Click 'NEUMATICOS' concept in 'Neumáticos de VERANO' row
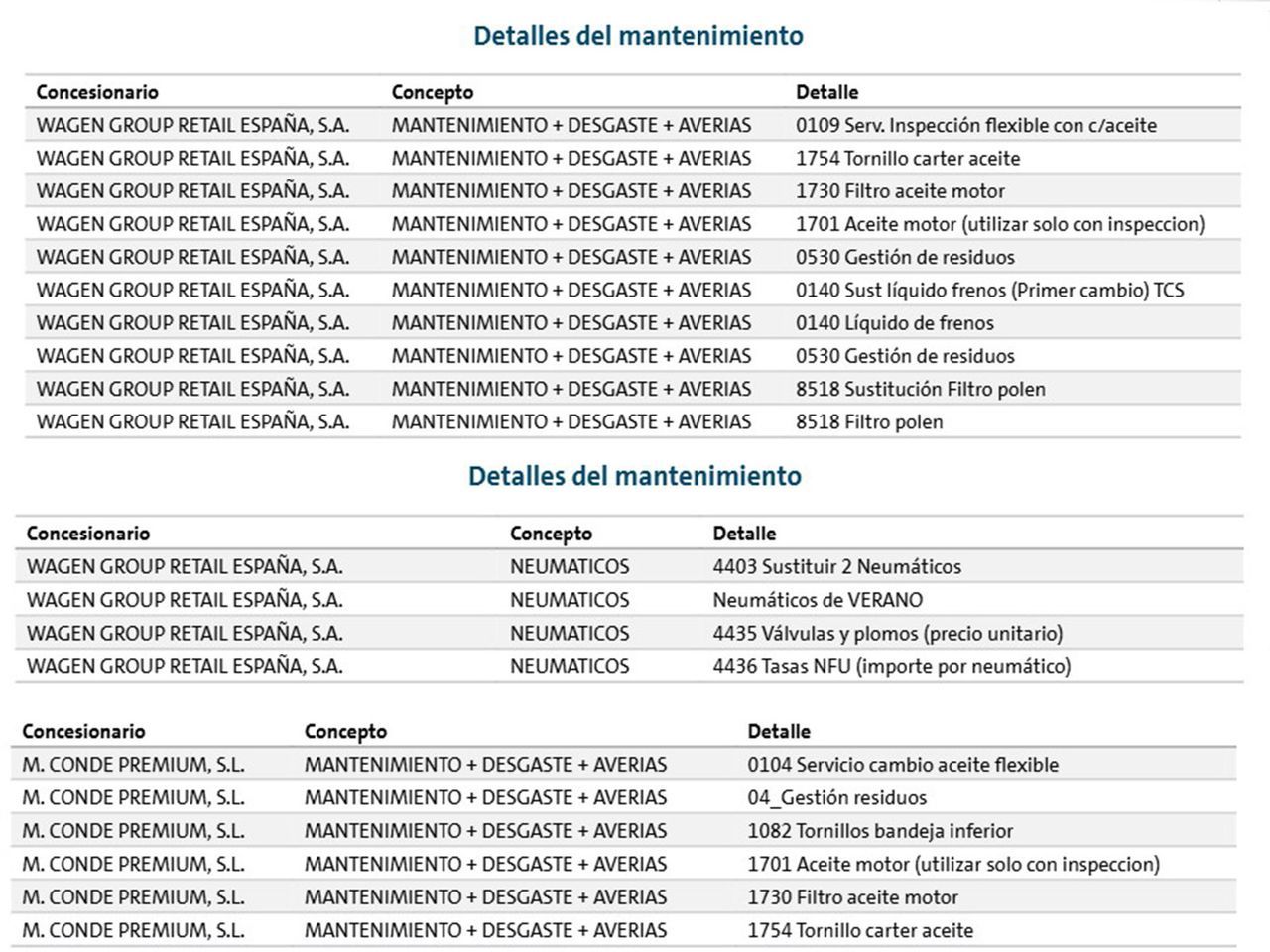 [x=570, y=600]
